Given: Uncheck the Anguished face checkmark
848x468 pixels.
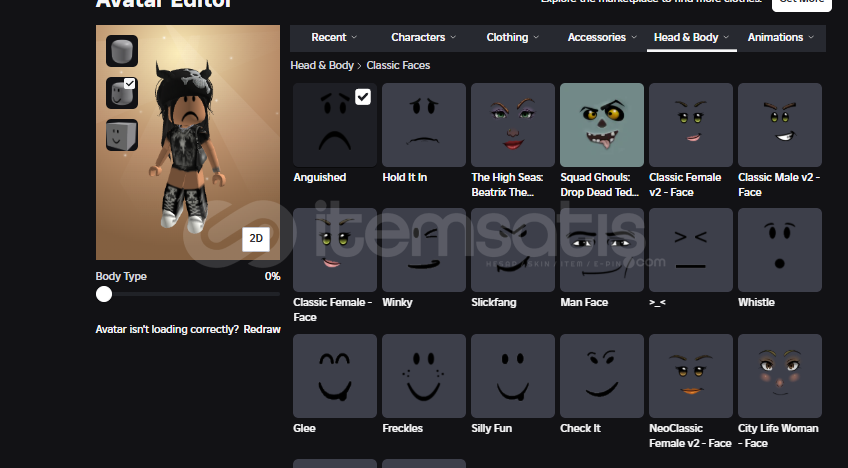Looking at the screenshot, I should pos(363,97).
